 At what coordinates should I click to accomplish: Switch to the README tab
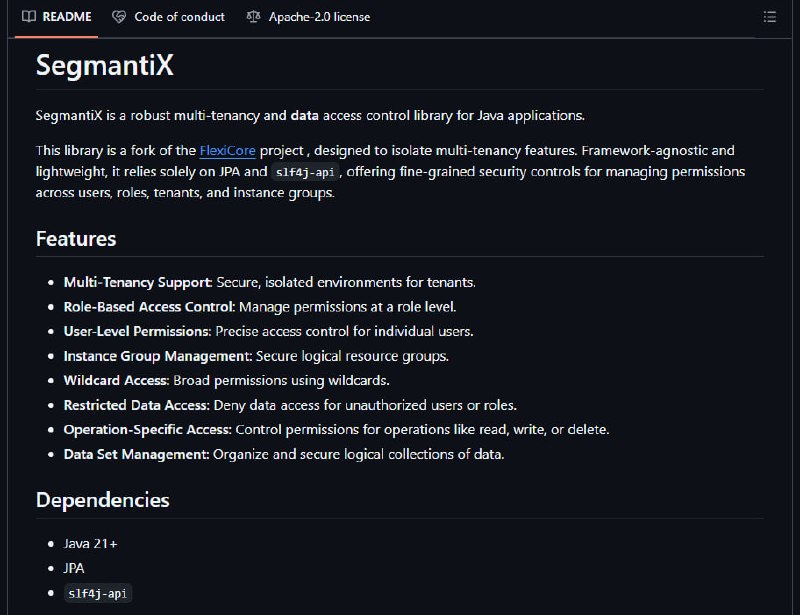pos(57,17)
